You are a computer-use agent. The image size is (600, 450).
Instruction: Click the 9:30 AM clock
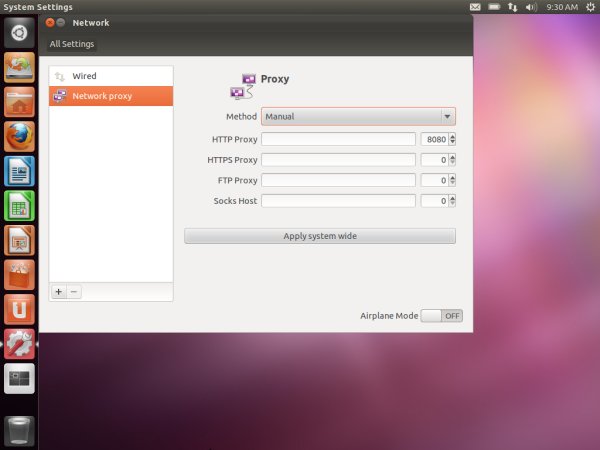point(562,7)
